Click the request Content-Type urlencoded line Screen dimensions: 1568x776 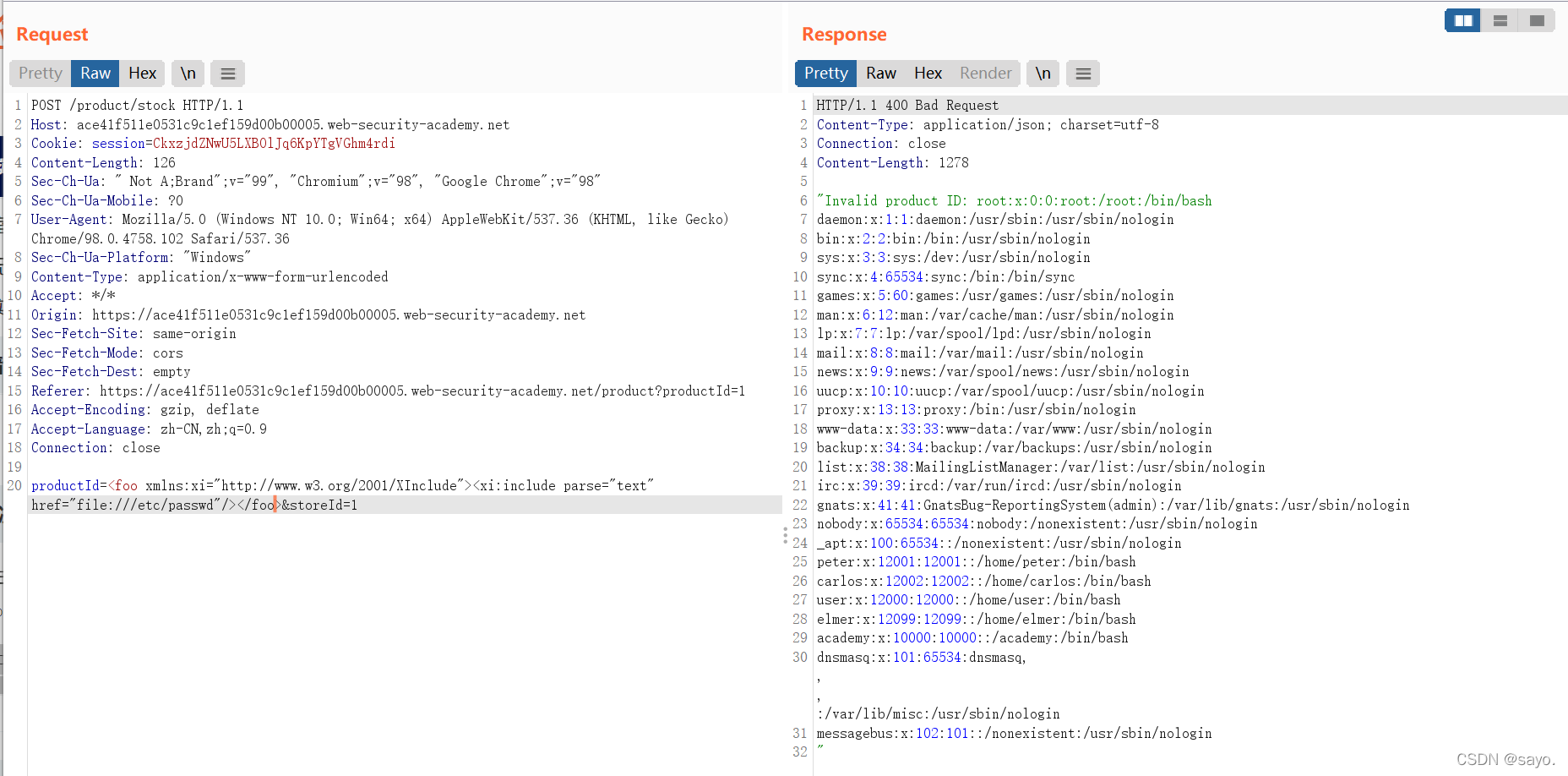click(x=210, y=277)
